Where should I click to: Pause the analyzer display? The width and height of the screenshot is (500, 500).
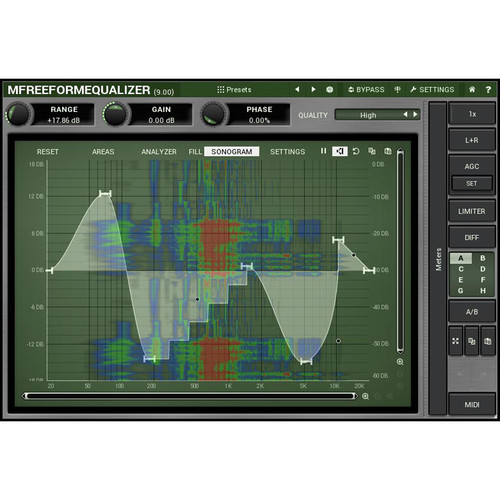pos(323,151)
